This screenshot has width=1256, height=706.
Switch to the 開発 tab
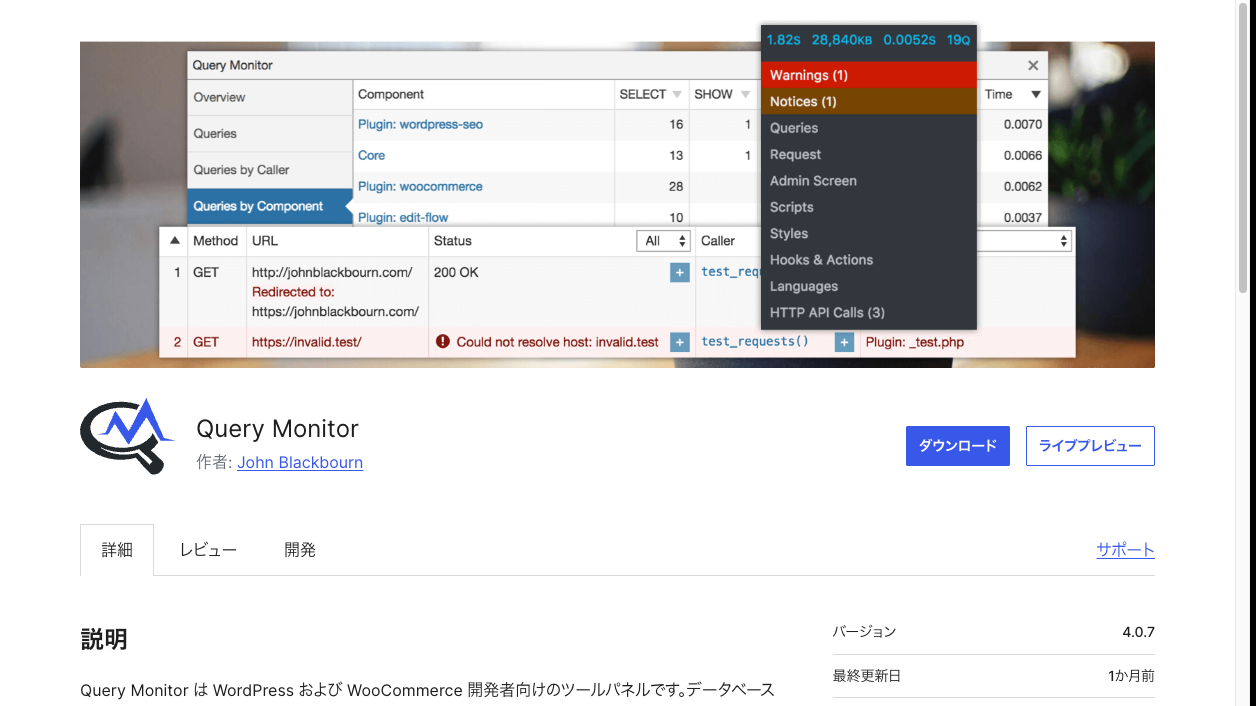click(300, 550)
